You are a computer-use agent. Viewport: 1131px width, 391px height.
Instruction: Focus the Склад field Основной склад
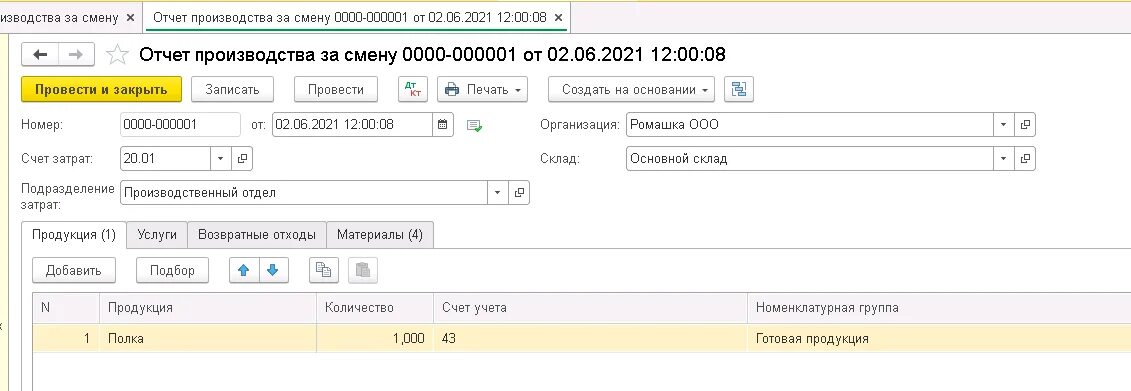click(810, 159)
